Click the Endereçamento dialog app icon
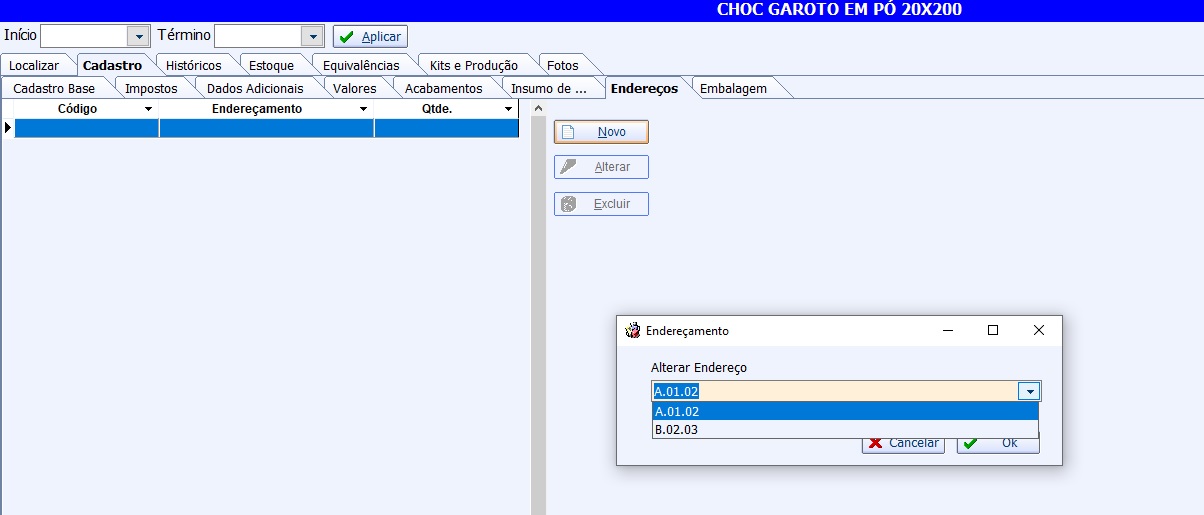This screenshot has height=515, width=1204. coord(632,330)
